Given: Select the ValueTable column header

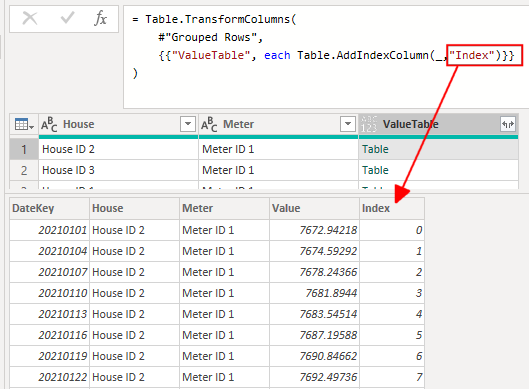Looking at the screenshot, I should pos(438,124).
